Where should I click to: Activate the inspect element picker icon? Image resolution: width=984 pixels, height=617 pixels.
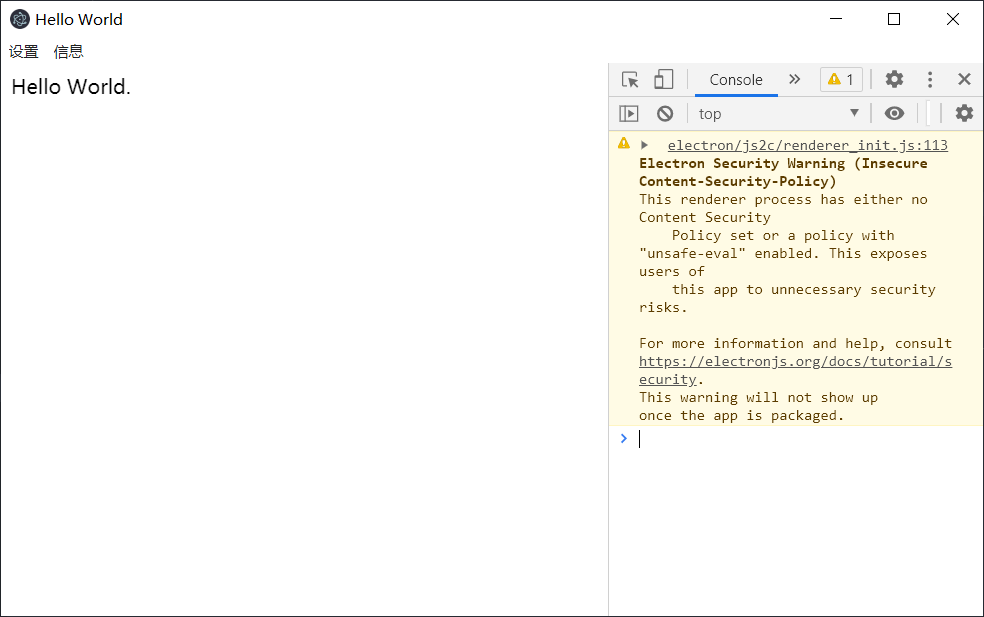point(630,80)
